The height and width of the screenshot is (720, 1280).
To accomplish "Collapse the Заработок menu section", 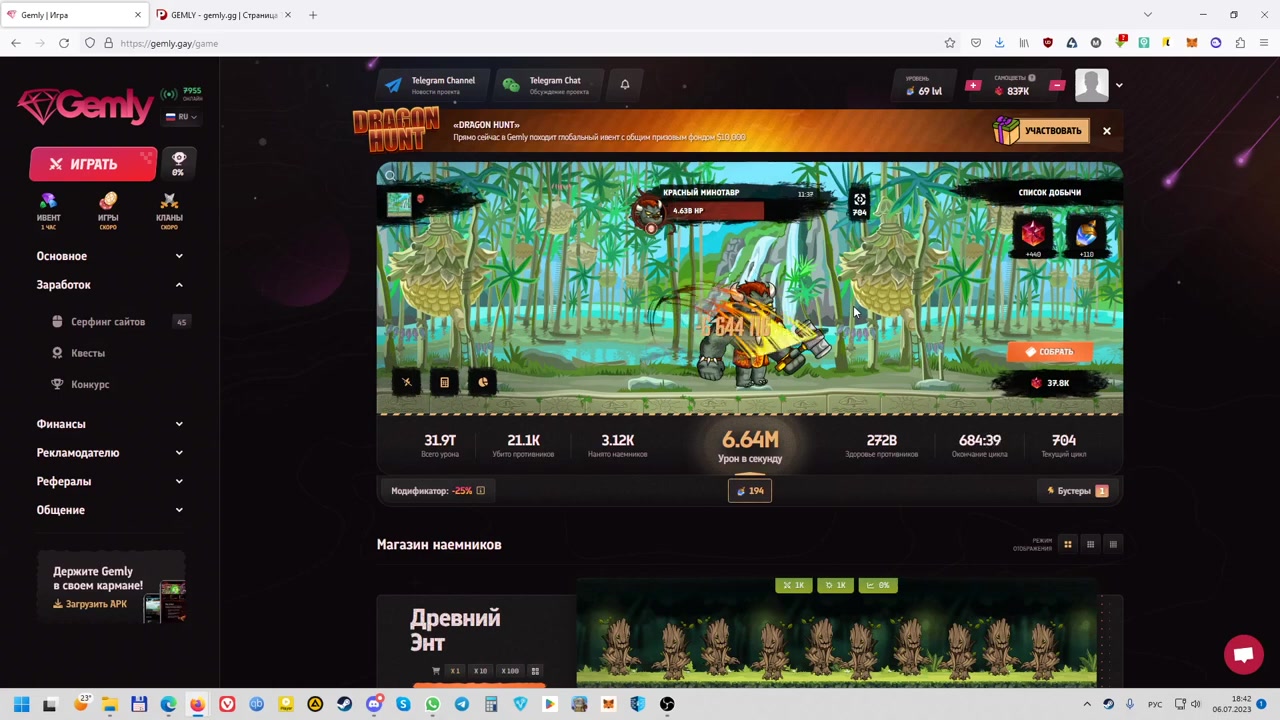I will coord(110,285).
